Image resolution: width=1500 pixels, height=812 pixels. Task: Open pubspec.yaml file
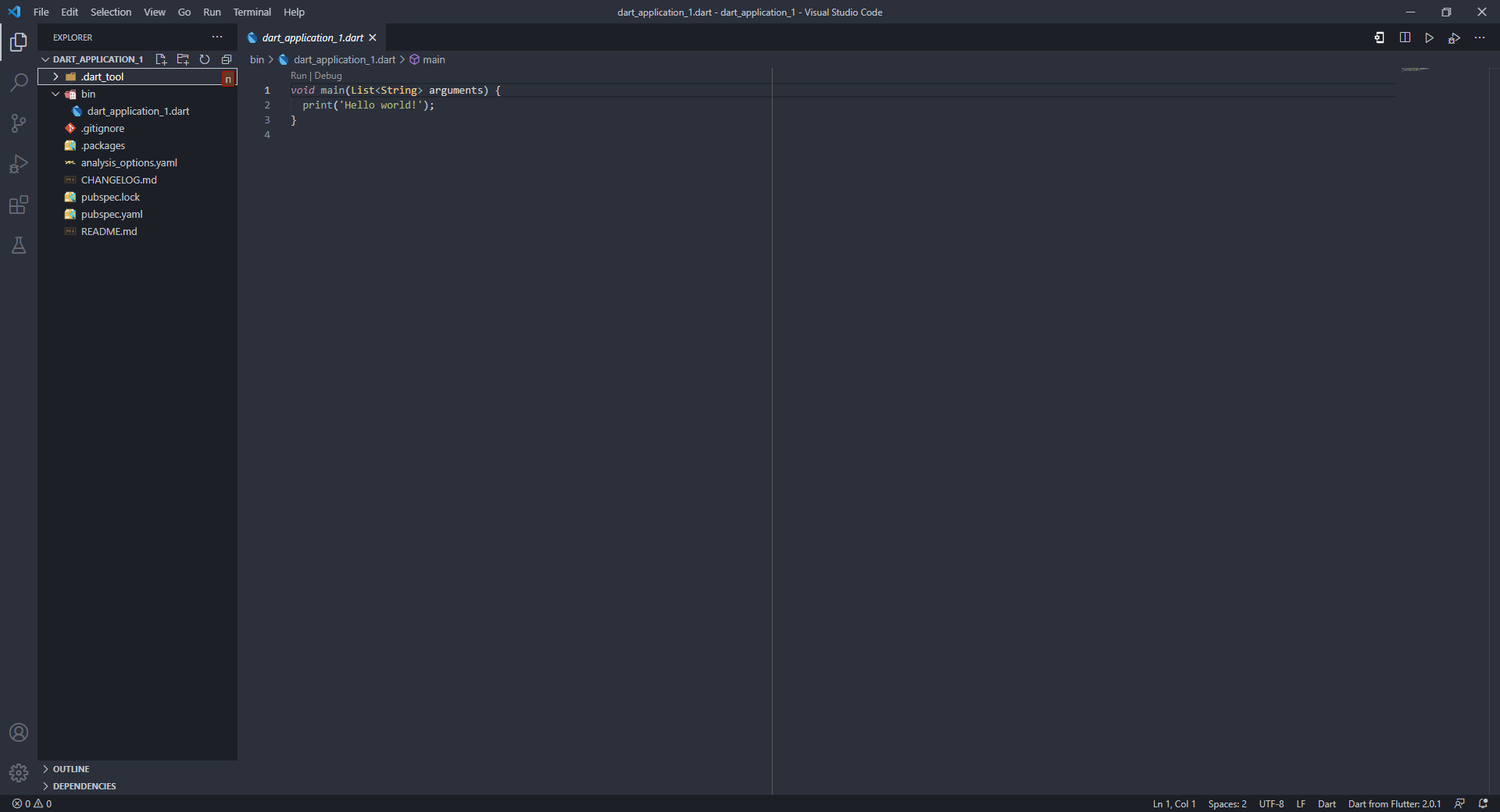coord(137,214)
